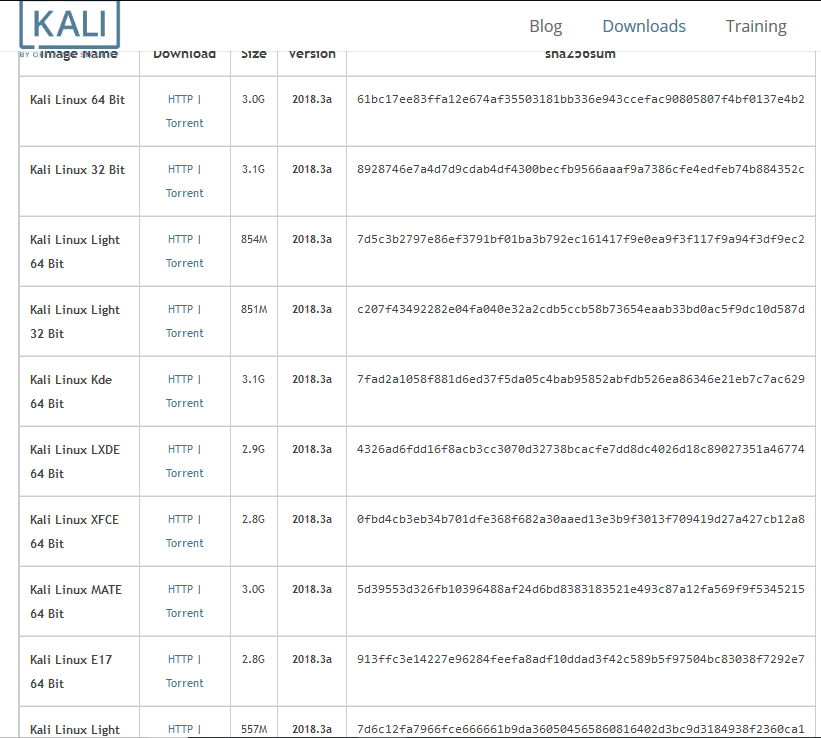Viewport: 821px width, 738px height.
Task: Download Kali Linux Kde torrent file
Action: [x=184, y=403]
